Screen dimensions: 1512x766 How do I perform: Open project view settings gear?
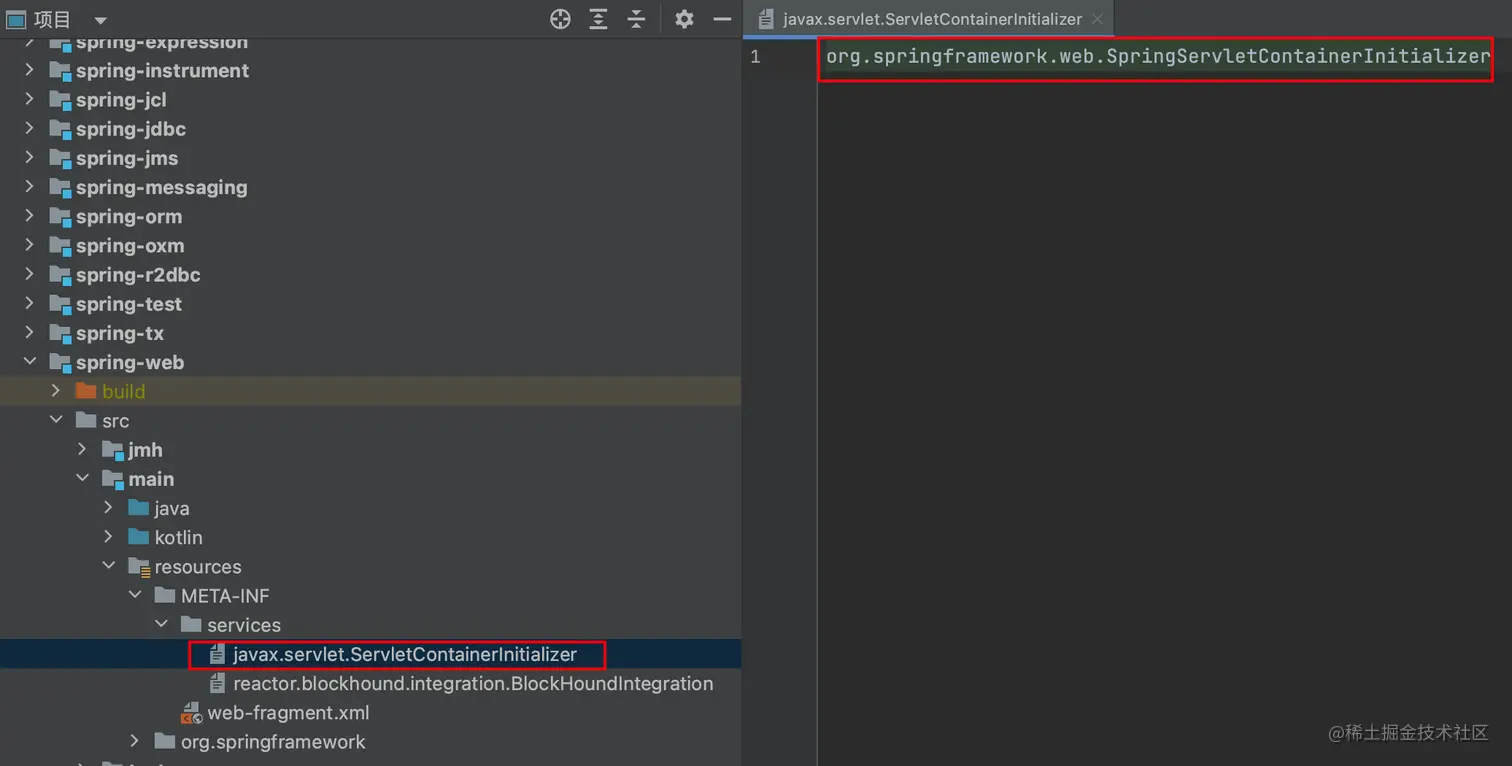[x=684, y=19]
